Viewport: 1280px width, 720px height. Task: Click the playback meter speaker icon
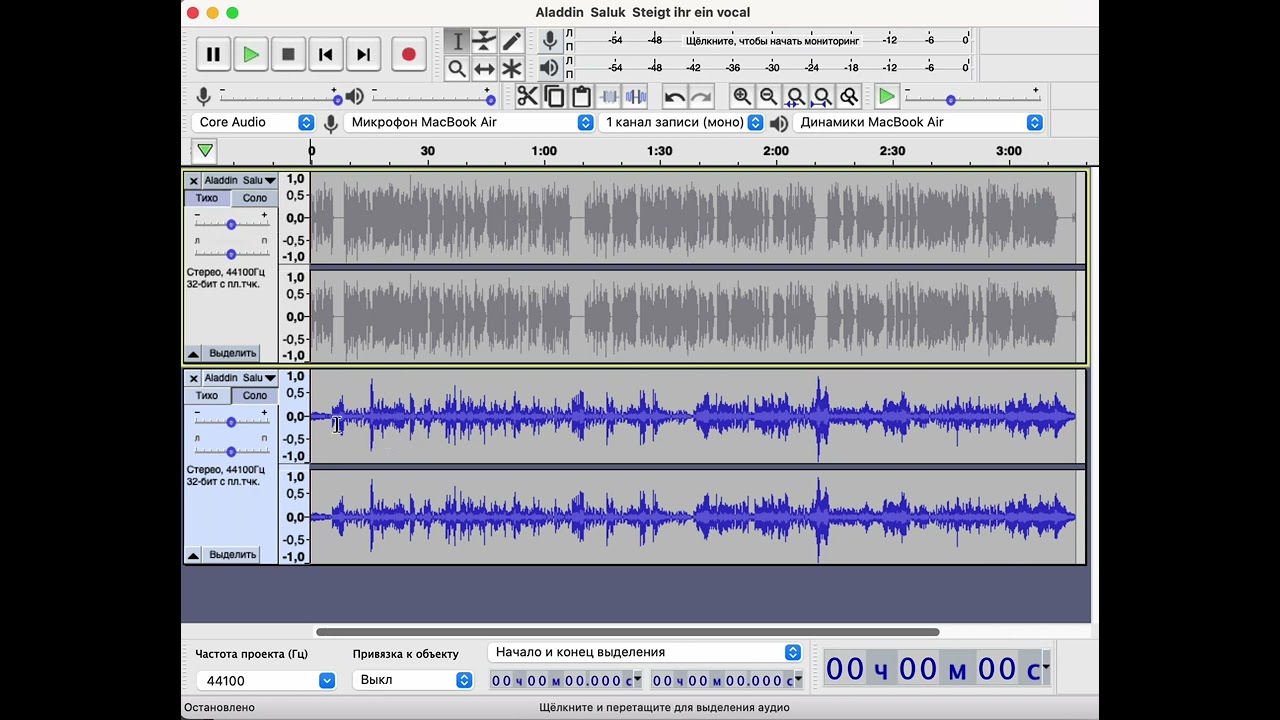point(549,68)
